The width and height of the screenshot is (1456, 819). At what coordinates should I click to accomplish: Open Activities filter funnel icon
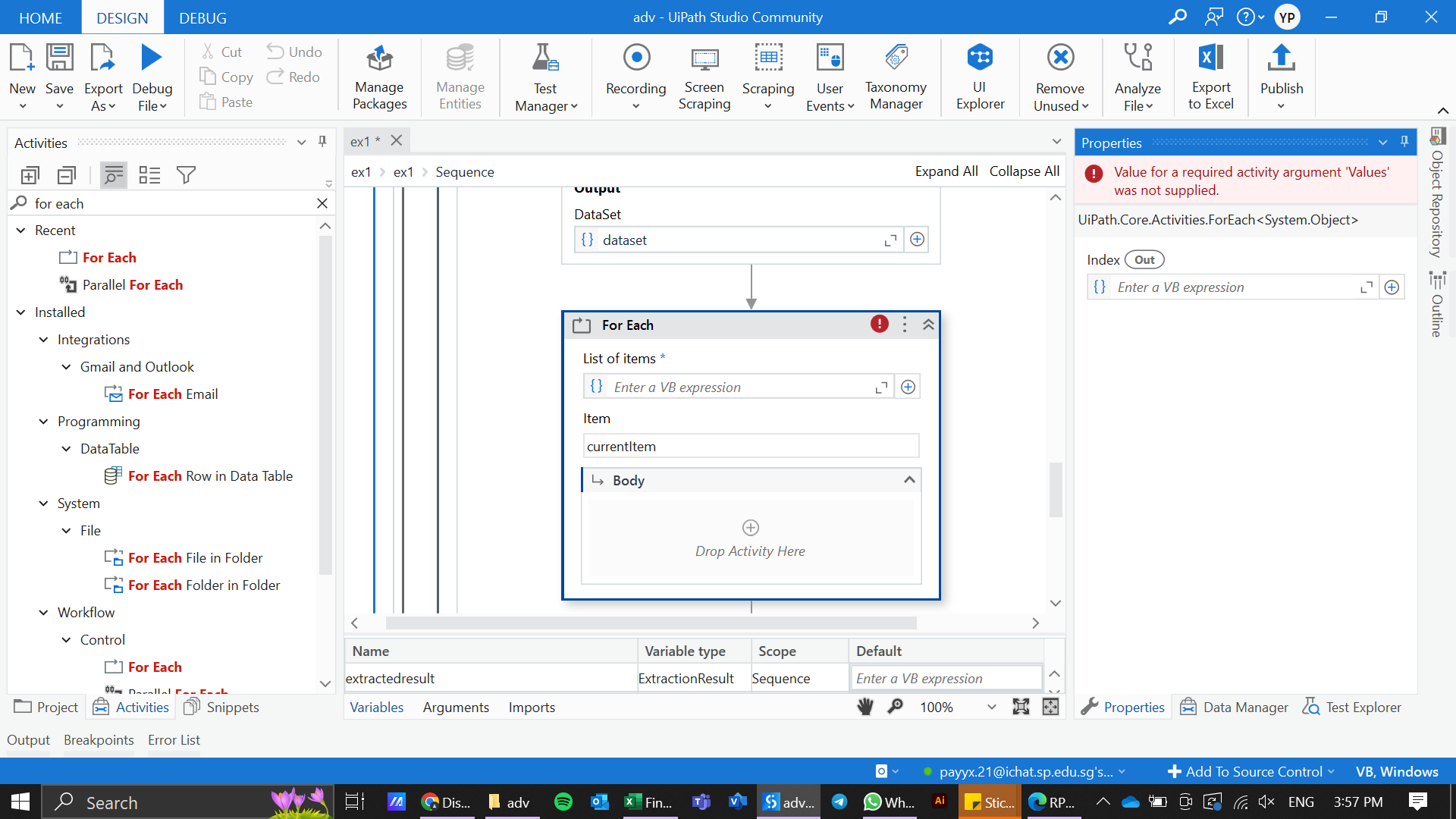[186, 176]
